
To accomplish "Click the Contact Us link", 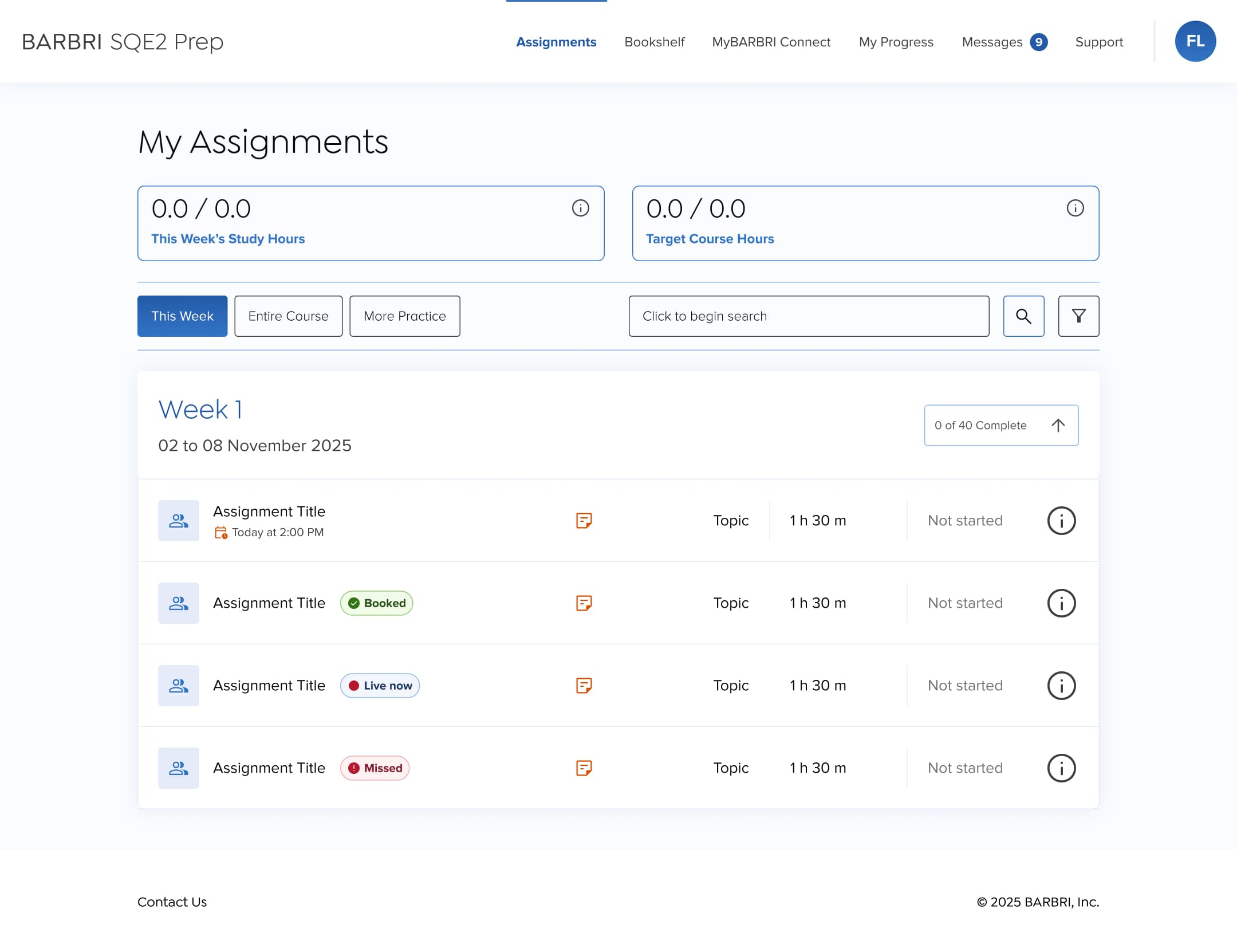I will 172,902.
